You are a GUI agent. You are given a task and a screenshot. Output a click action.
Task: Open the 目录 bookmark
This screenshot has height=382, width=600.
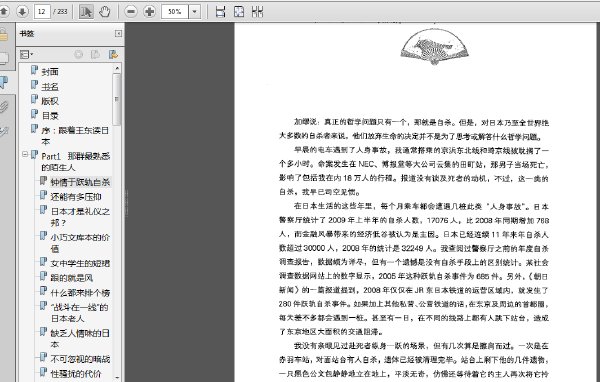[x=50, y=116]
